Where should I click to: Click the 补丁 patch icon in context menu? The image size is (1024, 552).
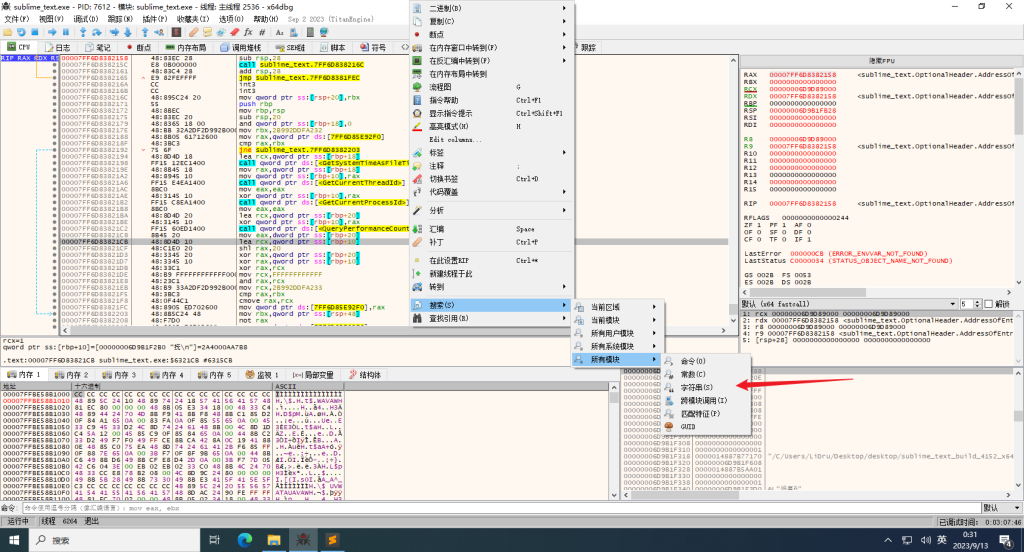(x=419, y=242)
